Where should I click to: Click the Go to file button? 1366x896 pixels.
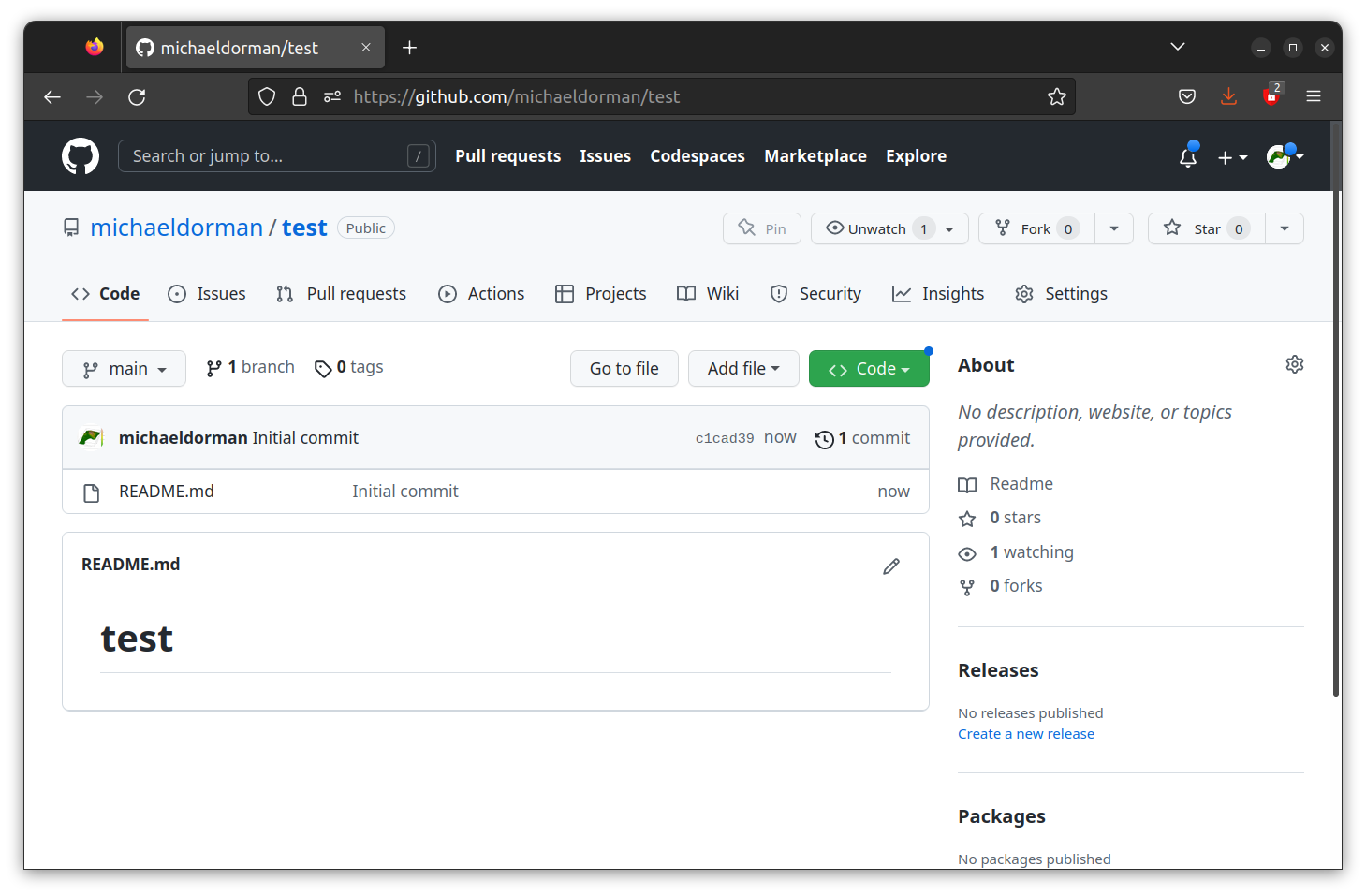tap(624, 368)
